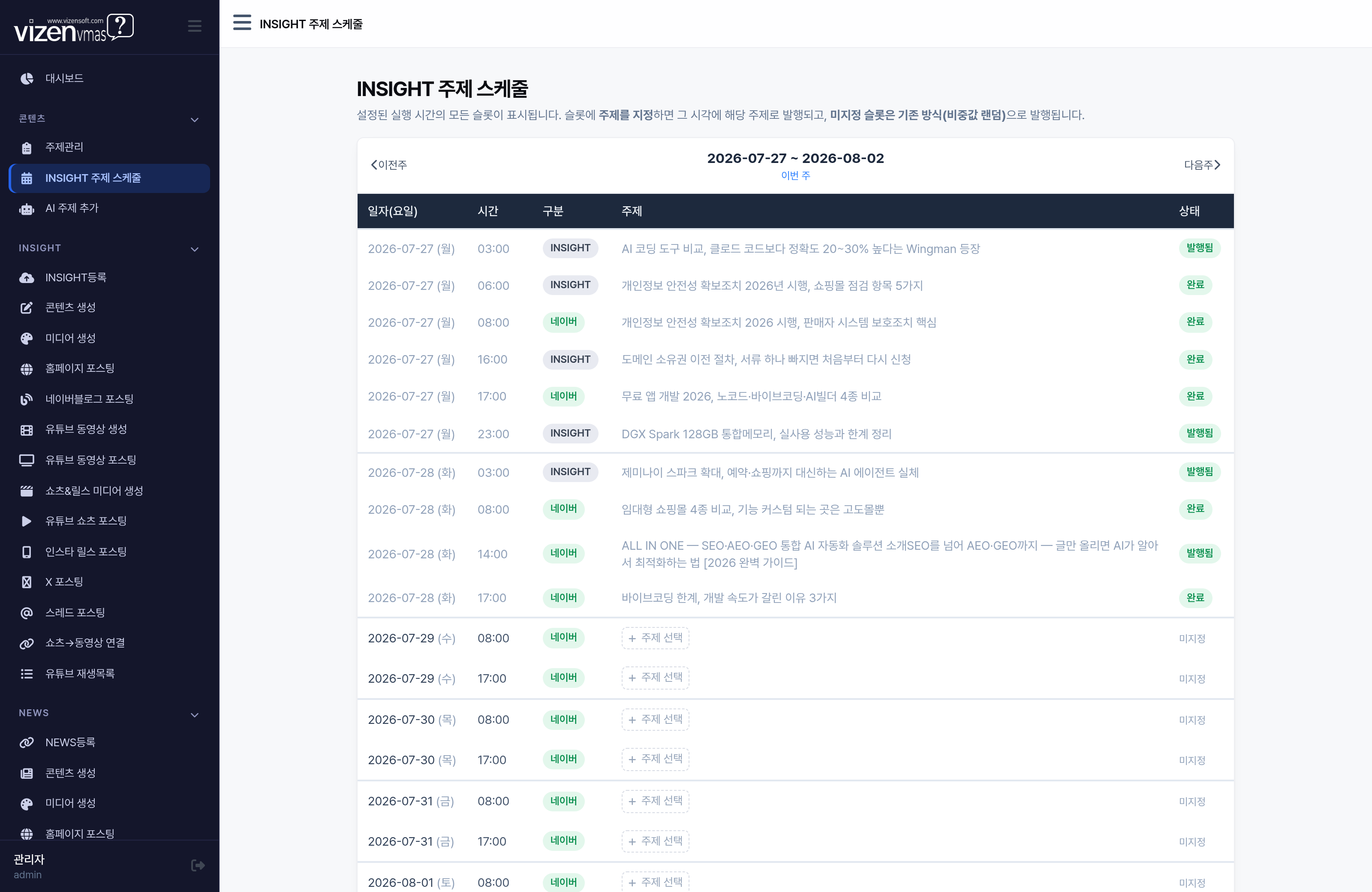
Task: Click INSIGHT 홈페이지 포스팅 globe icon
Action: [27, 369]
